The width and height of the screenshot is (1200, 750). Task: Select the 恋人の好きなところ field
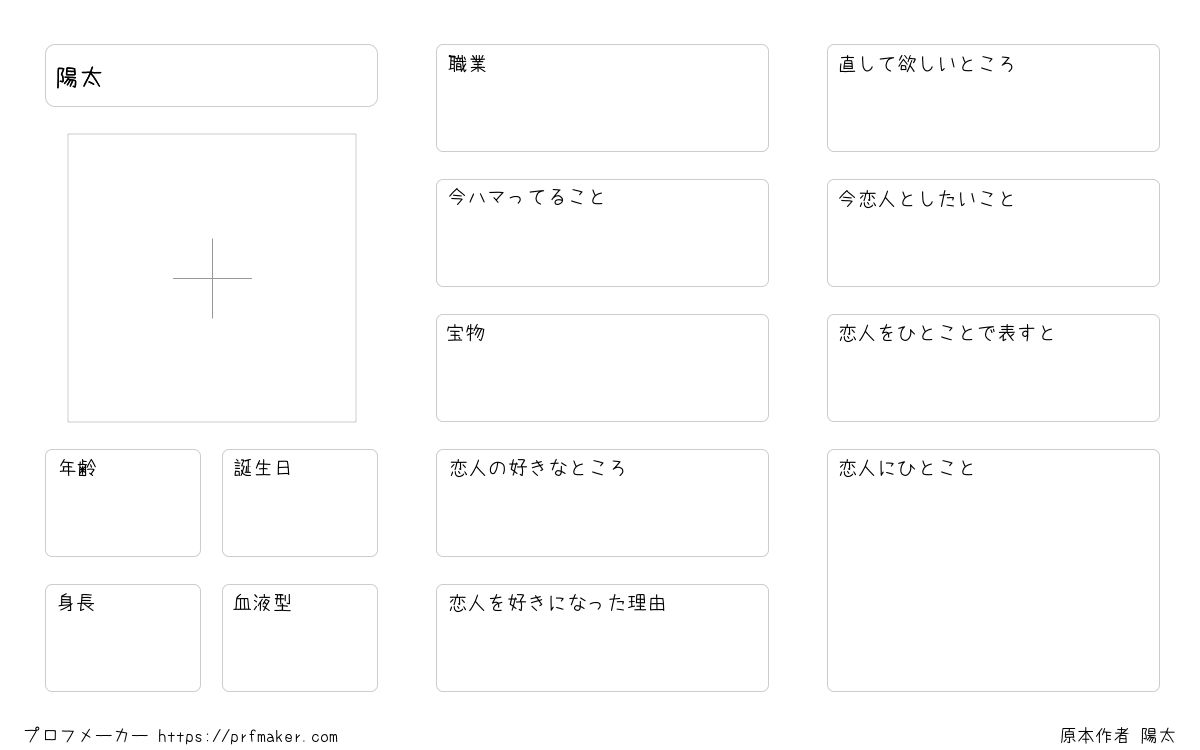(602, 503)
